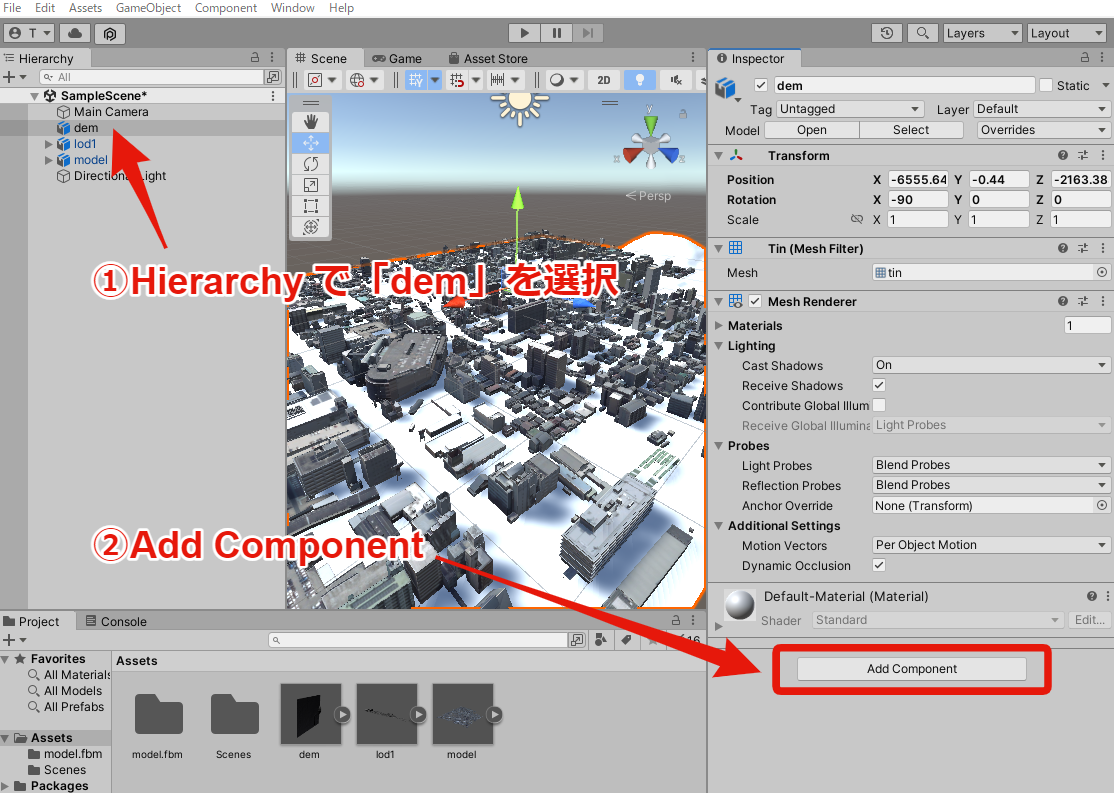Click the Add Component button
The image size is (1114, 793).
[x=912, y=669]
